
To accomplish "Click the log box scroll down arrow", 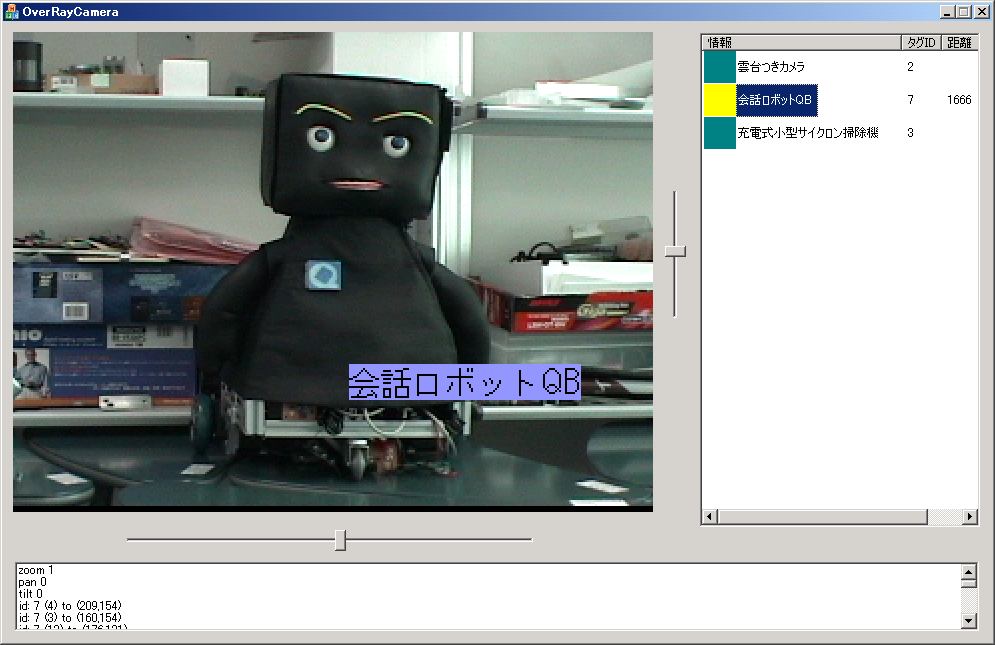I will tap(969, 621).
